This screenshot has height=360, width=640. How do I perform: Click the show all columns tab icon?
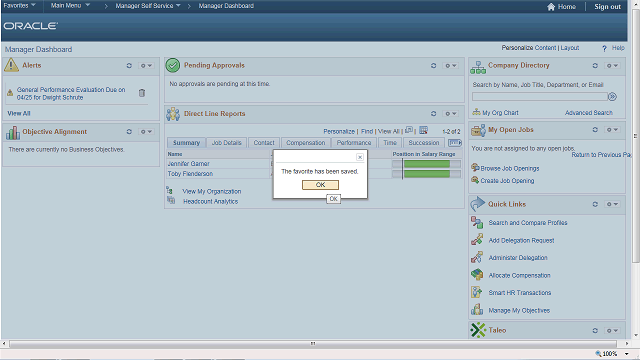pos(455,142)
